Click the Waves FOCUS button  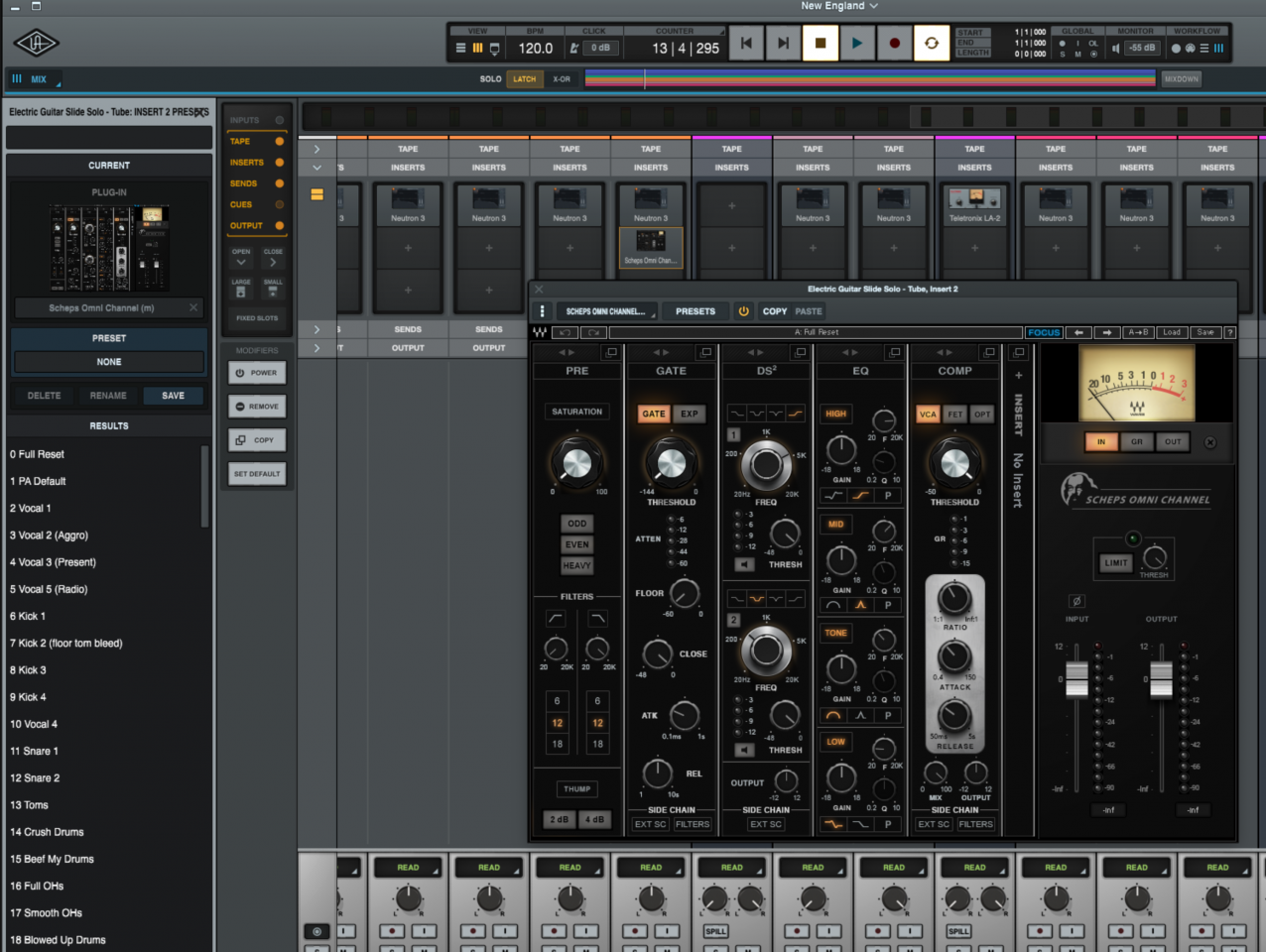1044,332
